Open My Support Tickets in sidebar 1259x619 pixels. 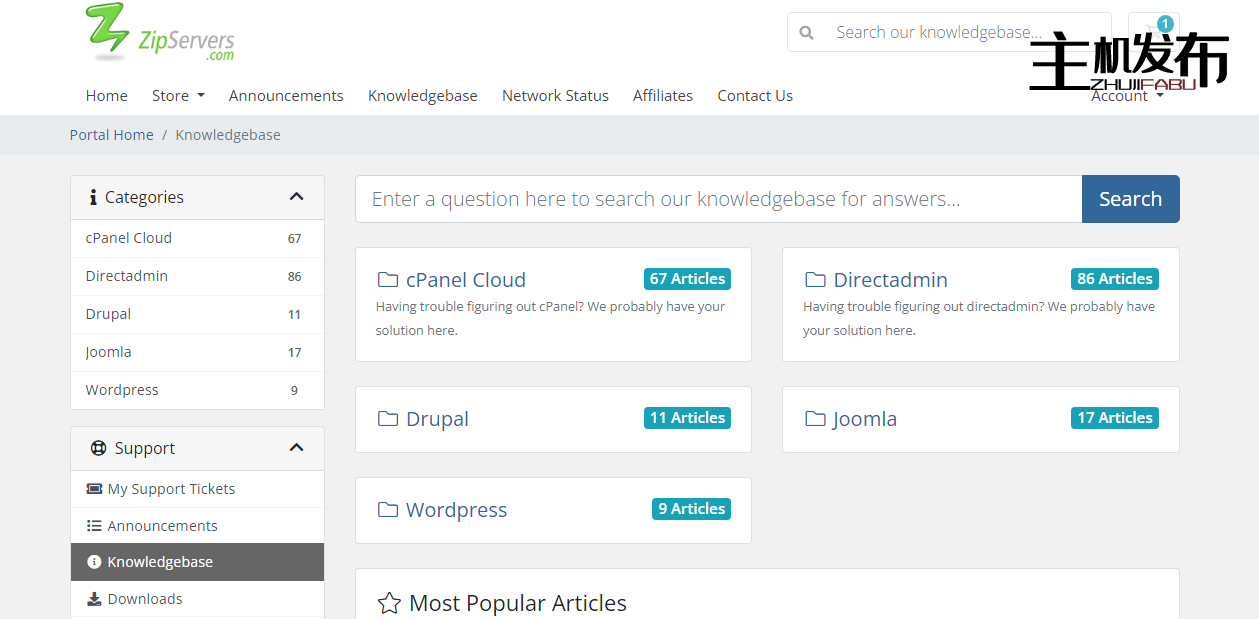pyautogui.click(x=171, y=489)
